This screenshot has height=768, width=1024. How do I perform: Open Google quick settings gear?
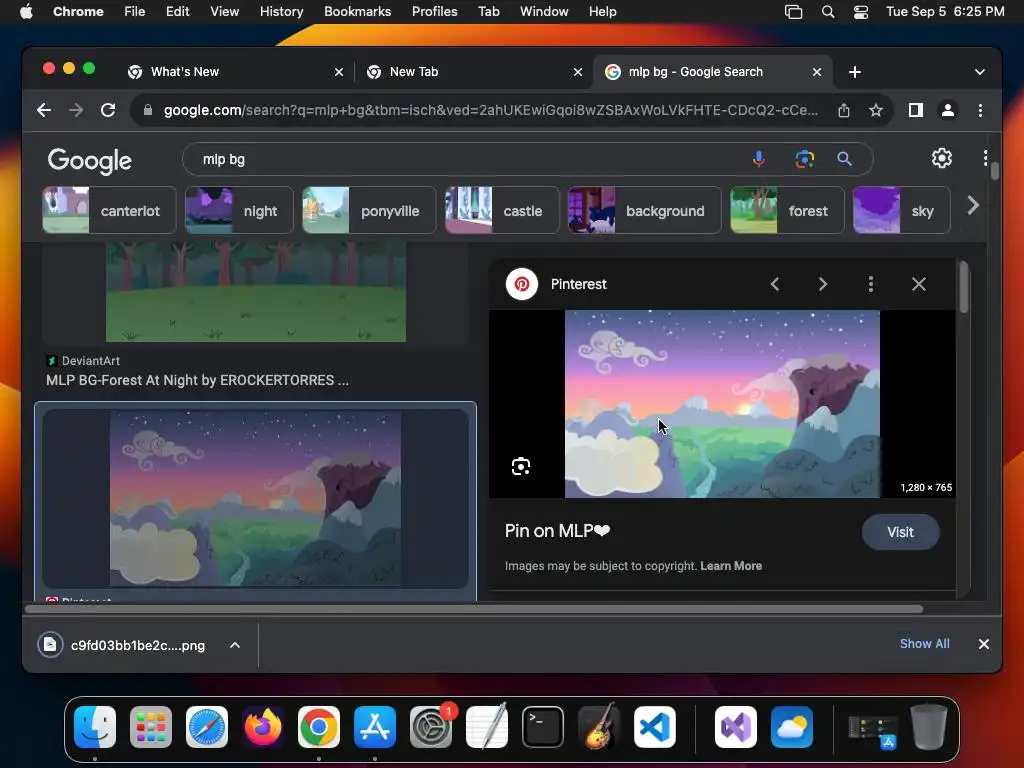click(941, 158)
